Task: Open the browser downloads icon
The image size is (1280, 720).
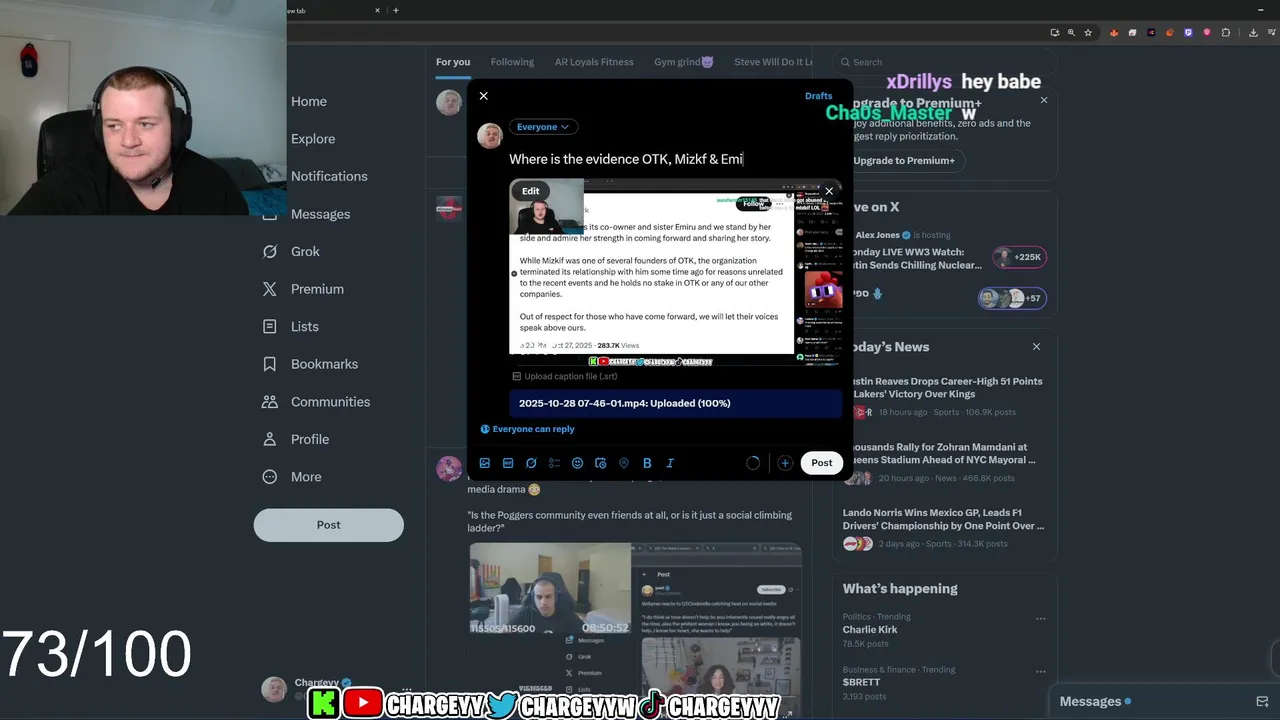Action: click(x=1253, y=32)
